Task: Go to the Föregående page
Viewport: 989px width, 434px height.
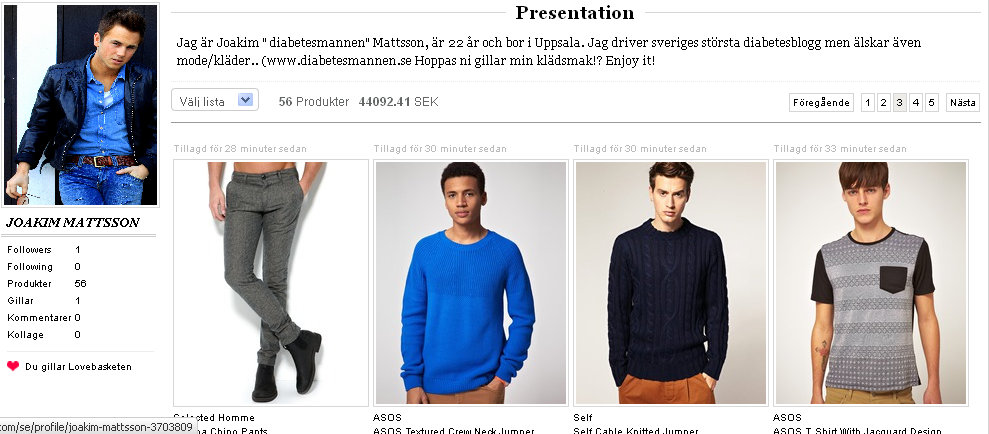Action: pyautogui.click(x=821, y=102)
